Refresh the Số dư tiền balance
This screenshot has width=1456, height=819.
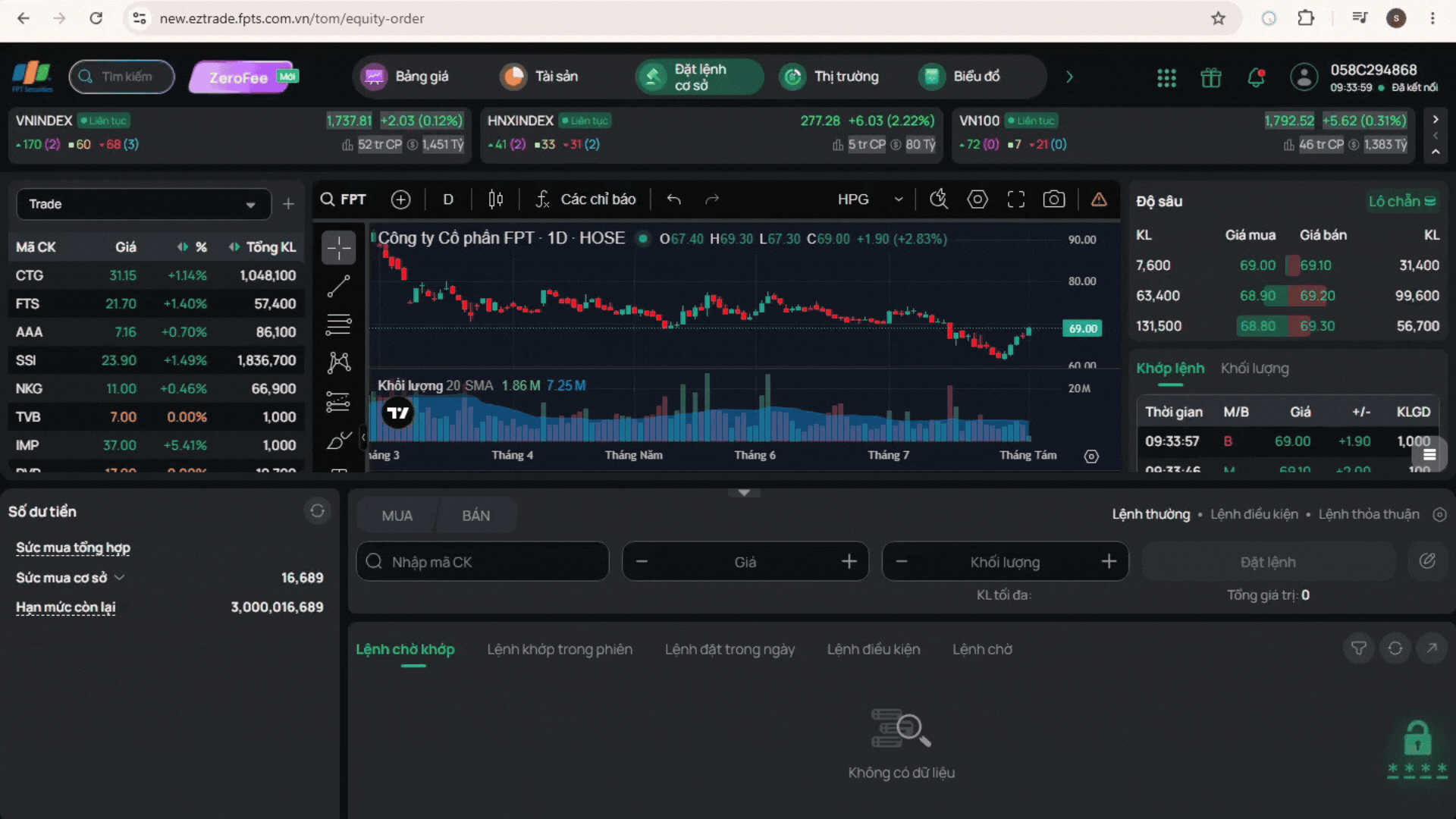point(317,511)
